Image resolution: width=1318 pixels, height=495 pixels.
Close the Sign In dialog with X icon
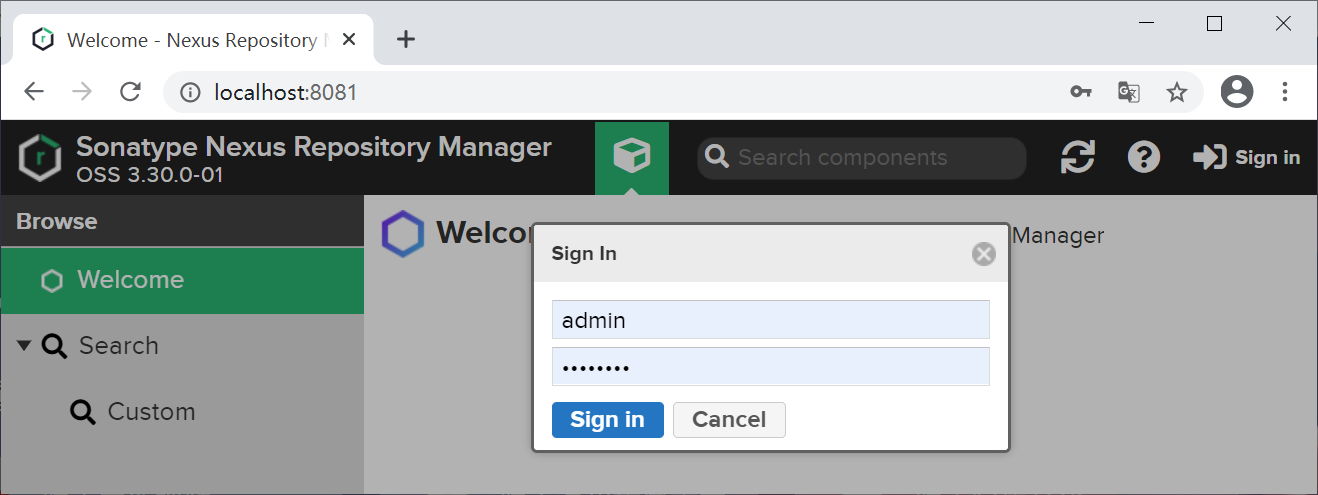point(984,254)
